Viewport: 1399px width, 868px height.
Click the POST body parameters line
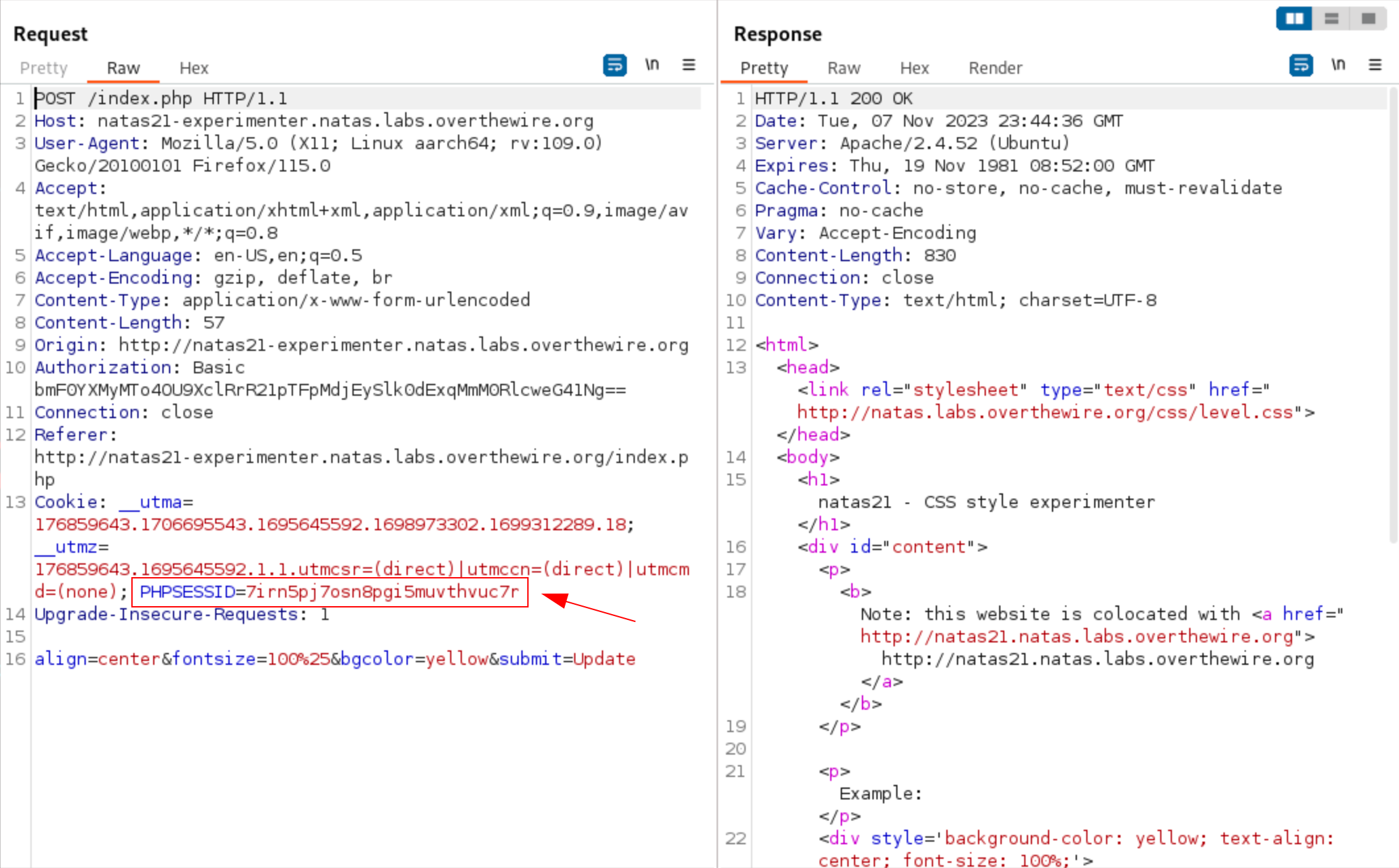click(335, 659)
